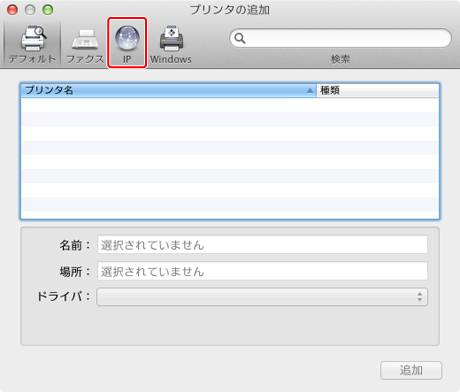Viewport: 460px width, 392px height.
Task: Toggle the sort arrow in プリンタ名 header
Action: point(310,90)
